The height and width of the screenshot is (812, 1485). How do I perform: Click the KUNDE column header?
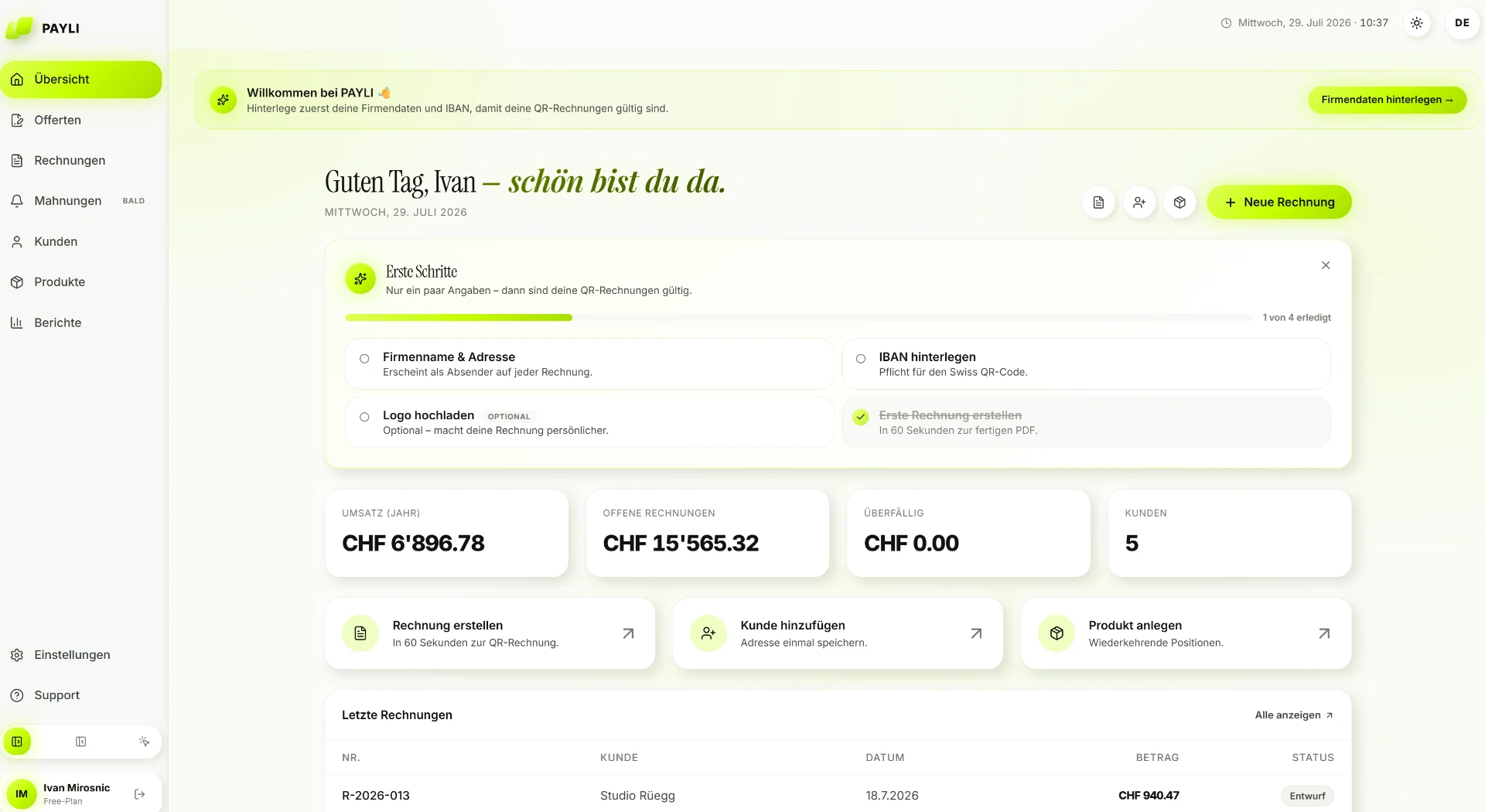pos(619,758)
